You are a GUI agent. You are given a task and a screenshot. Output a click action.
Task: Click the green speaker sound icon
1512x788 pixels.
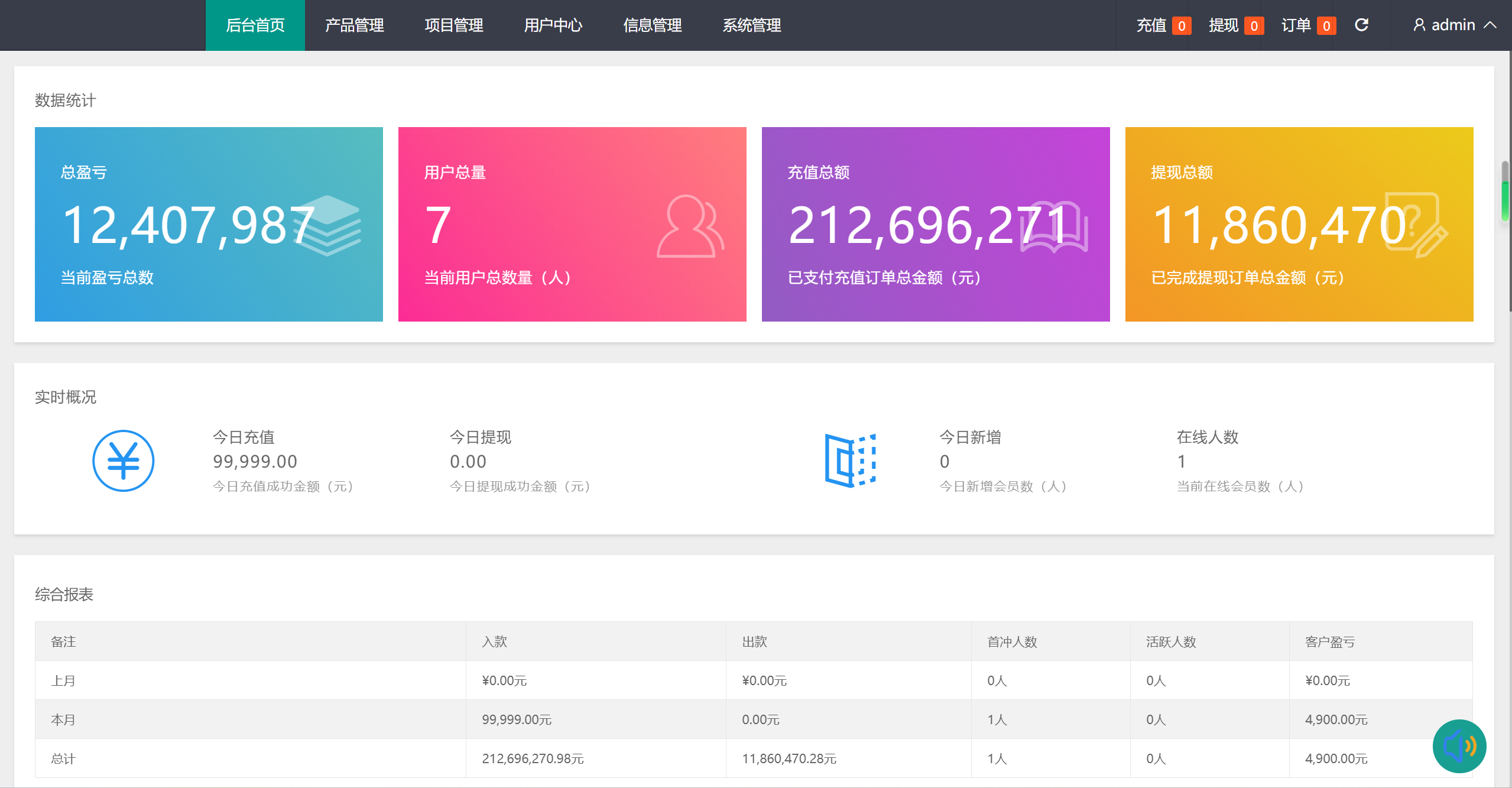1459,746
